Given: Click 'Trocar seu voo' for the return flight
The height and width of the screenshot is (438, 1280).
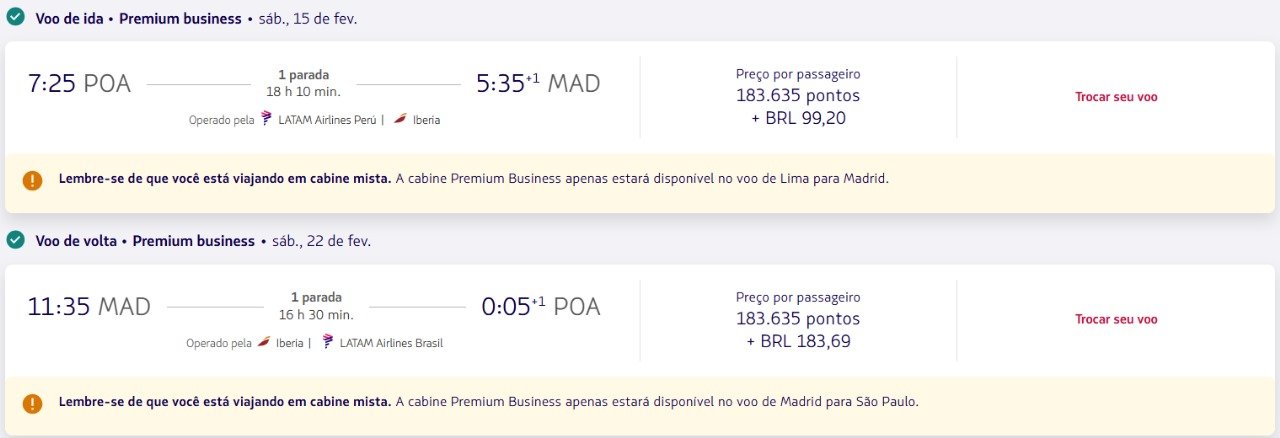Looking at the screenshot, I should [1116, 320].
